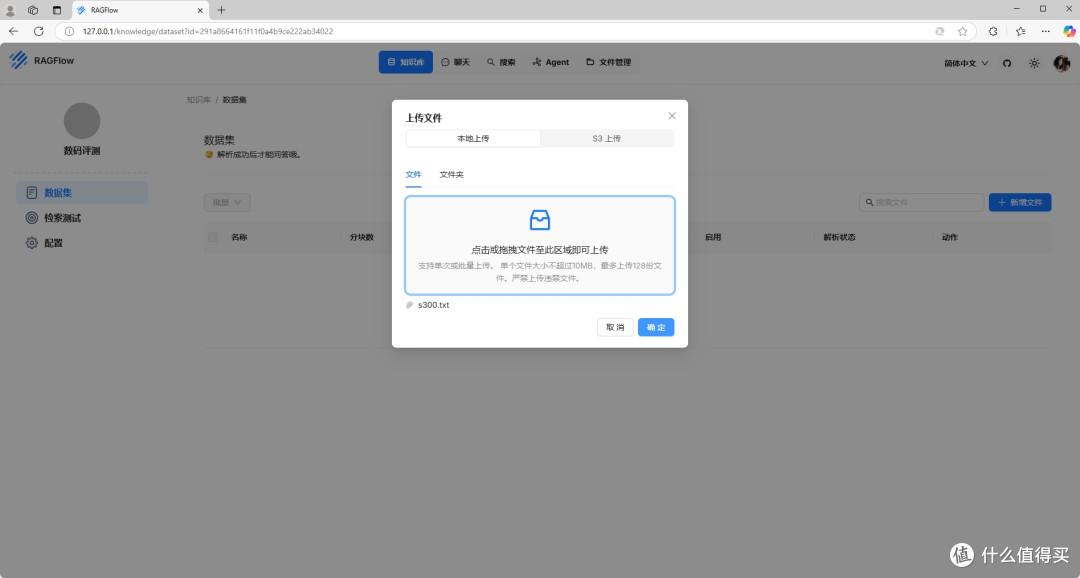
Task: Toggle the light/dark theme sun icon
Action: (1034, 63)
